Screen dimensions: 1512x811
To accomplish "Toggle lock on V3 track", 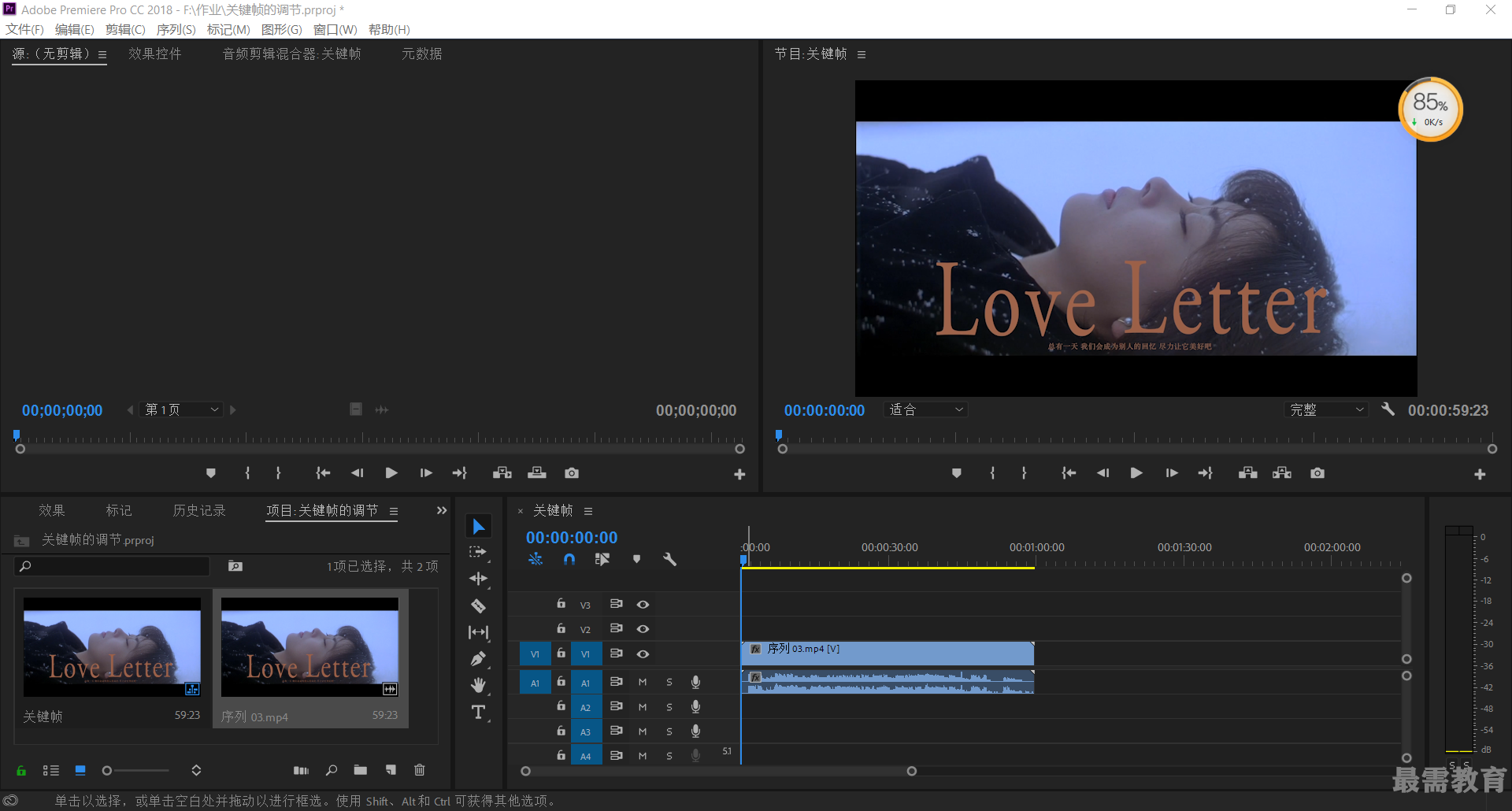I will tap(561, 604).
